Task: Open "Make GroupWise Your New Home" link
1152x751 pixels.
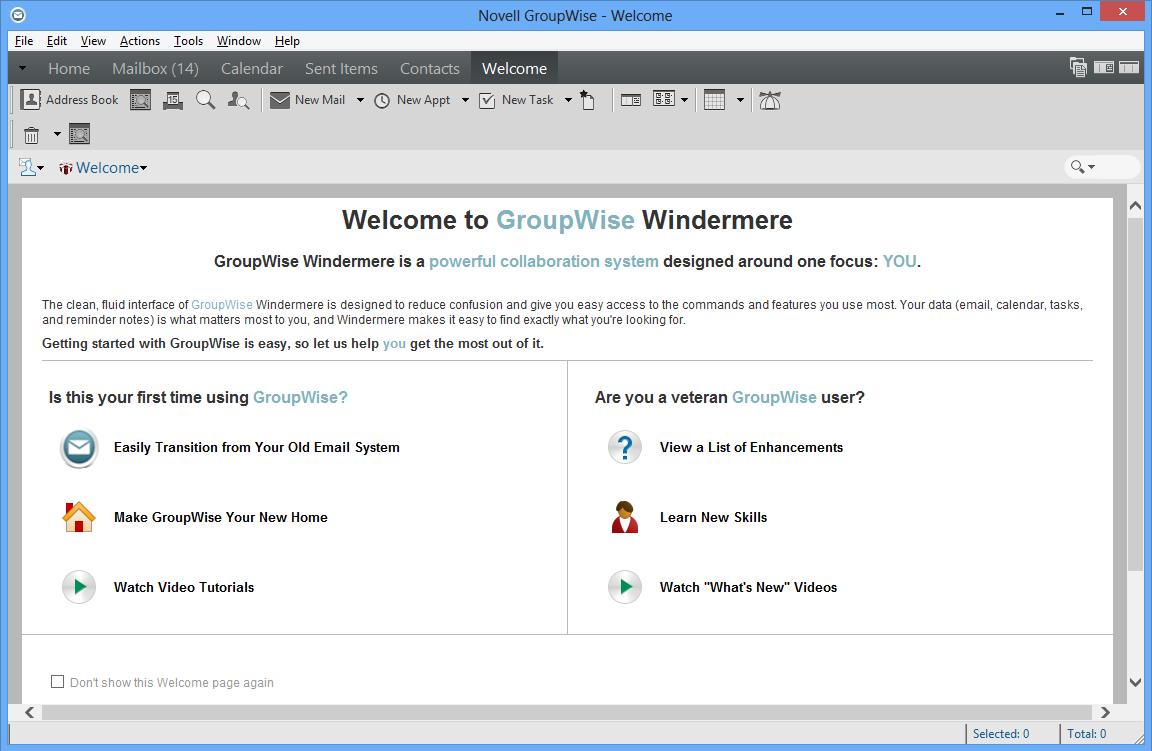Action: [x=220, y=517]
